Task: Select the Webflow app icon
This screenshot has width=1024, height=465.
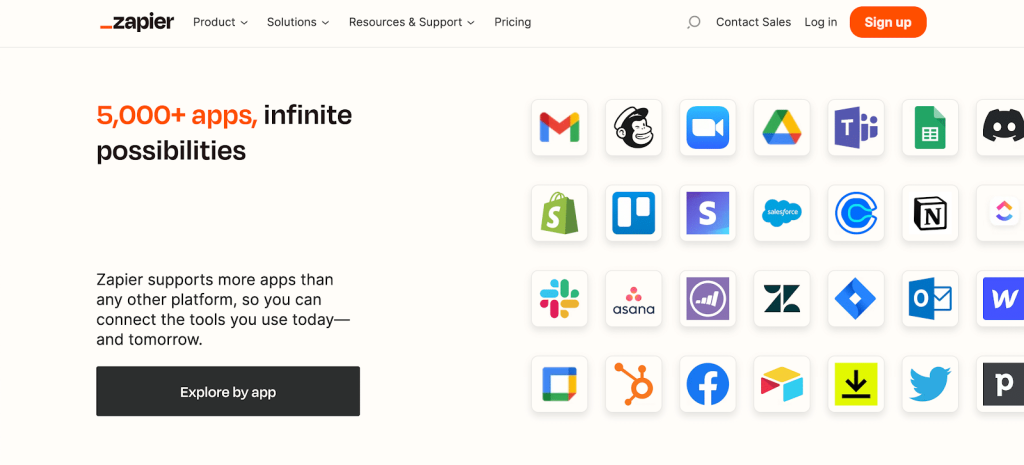Action: point(1000,298)
